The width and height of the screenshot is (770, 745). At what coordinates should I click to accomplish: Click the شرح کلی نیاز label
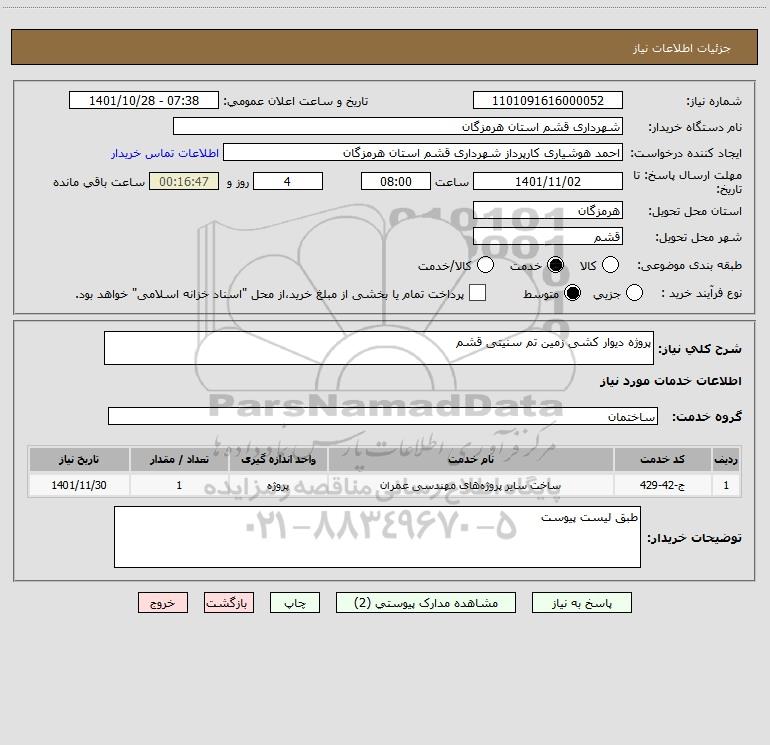(700, 349)
